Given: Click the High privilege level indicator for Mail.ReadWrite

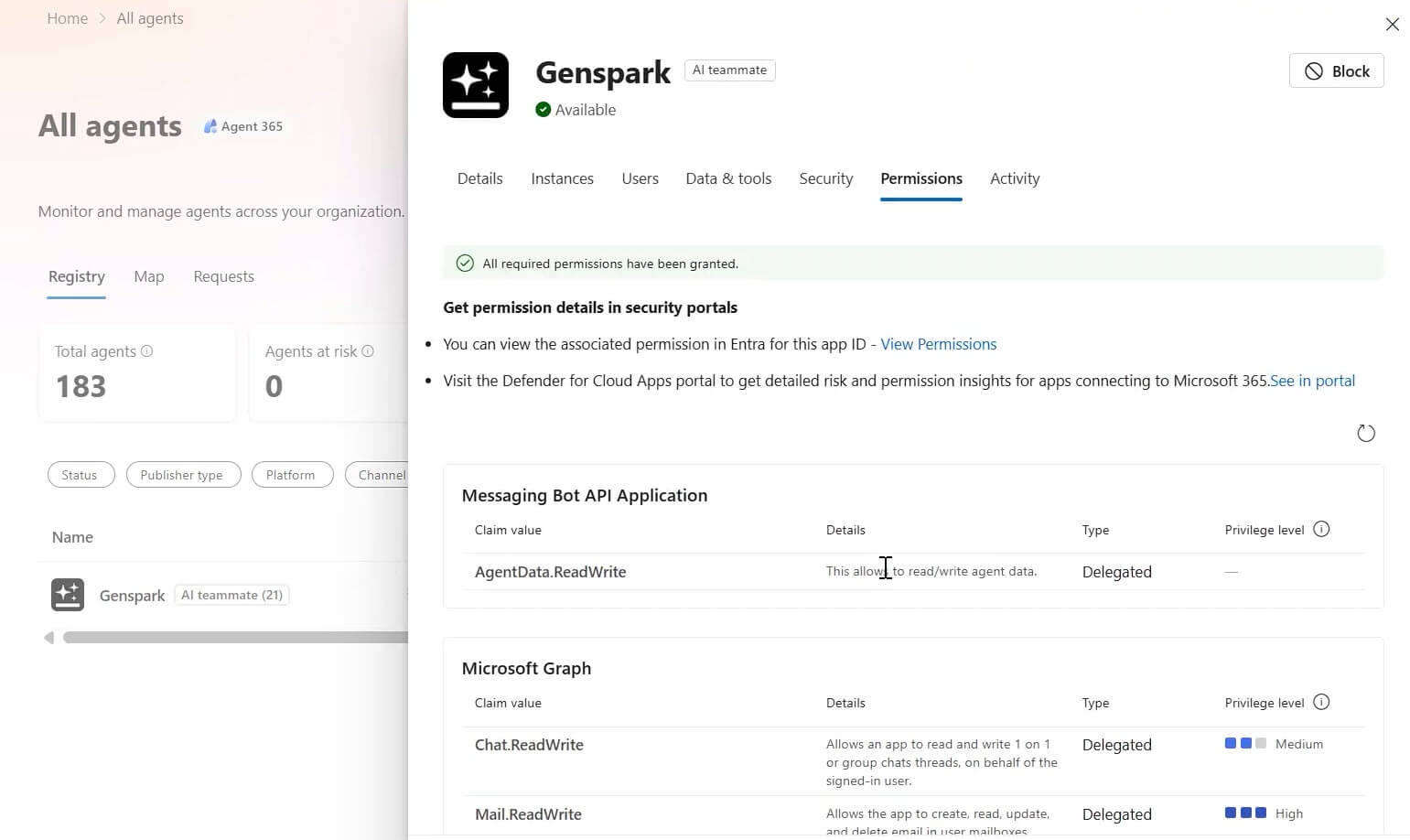Looking at the screenshot, I should click(x=1264, y=813).
